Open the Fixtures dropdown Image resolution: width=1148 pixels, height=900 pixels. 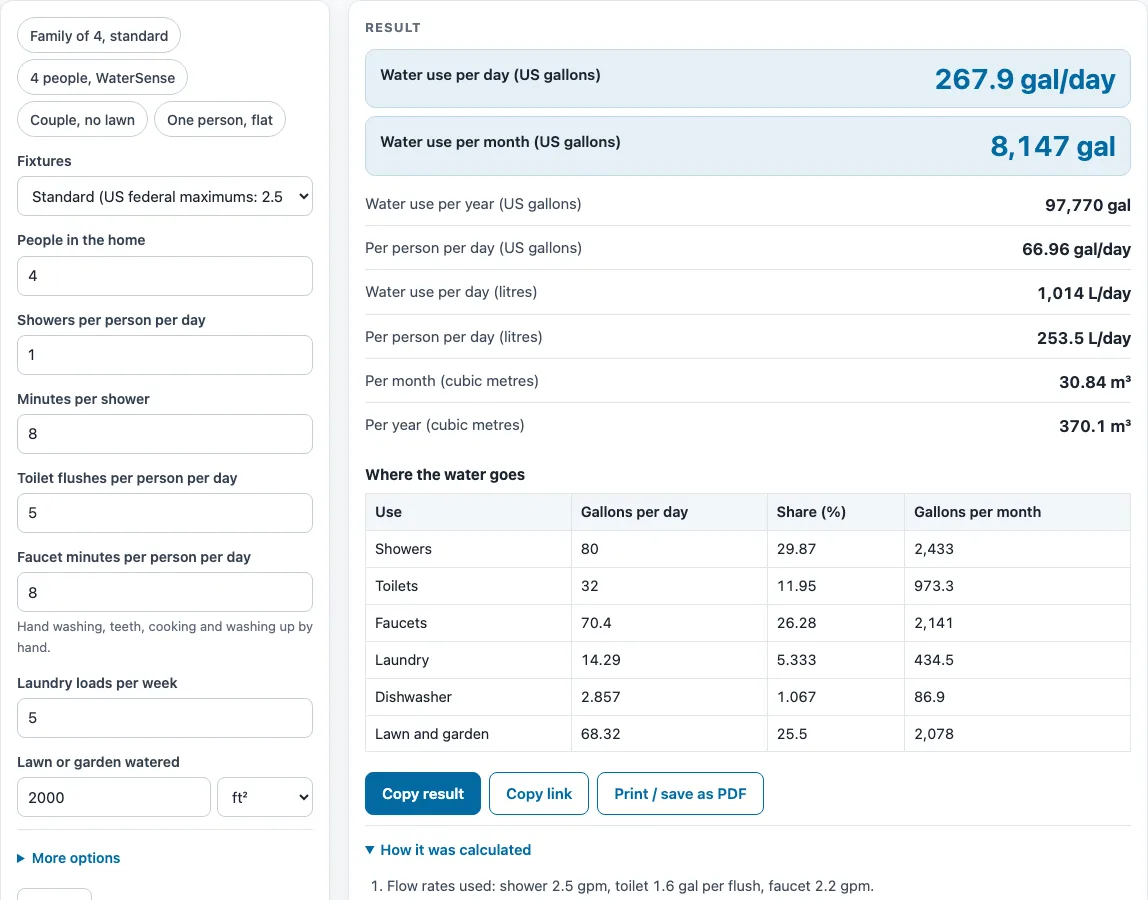pyautogui.click(x=165, y=196)
